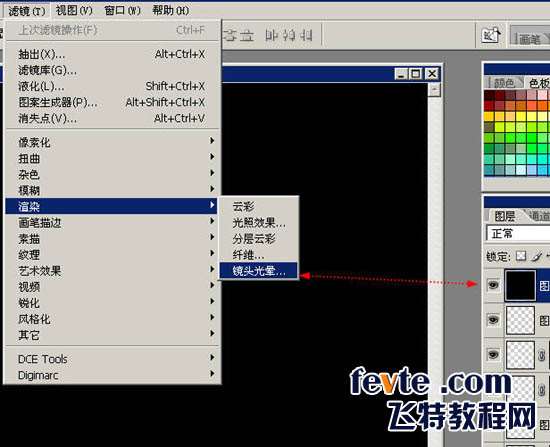Select 消失点(V)... in the filter menu
550x447 pixels.
tap(112, 119)
